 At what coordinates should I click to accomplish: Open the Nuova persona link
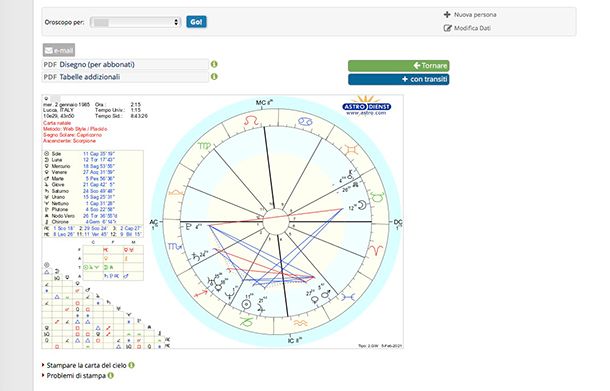click(475, 15)
